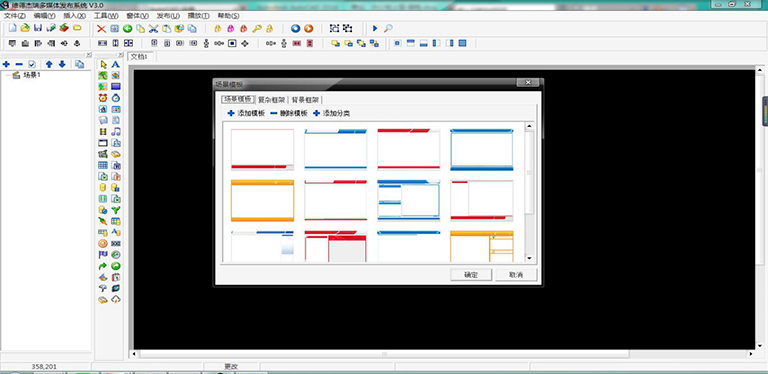Click the blue play arrow toolbar icon
Image resolution: width=768 pixels, height=374 pixels.
coord(375,28)
